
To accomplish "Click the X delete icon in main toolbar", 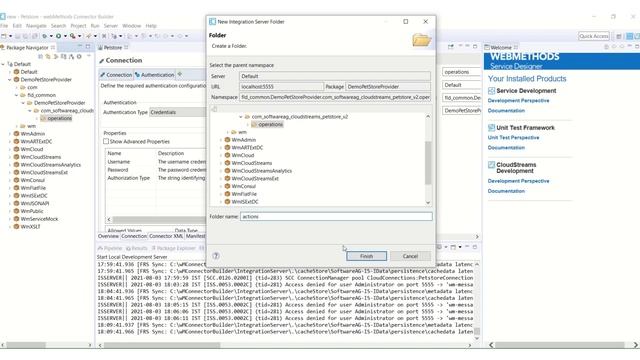I will click(104, 36).
